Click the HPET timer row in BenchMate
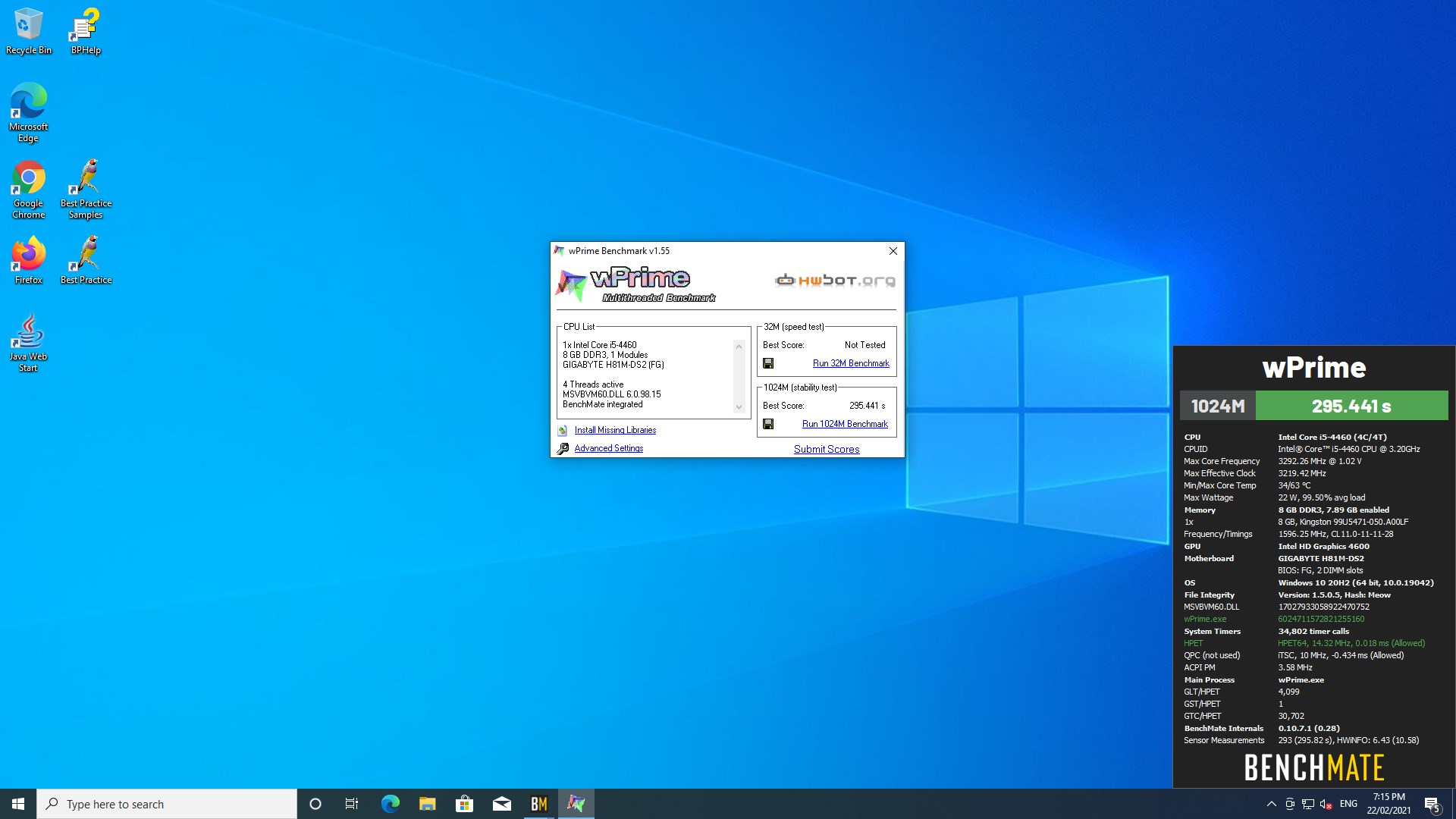Viewport: 1456px width, 819px height. (x=1304, y=643)
